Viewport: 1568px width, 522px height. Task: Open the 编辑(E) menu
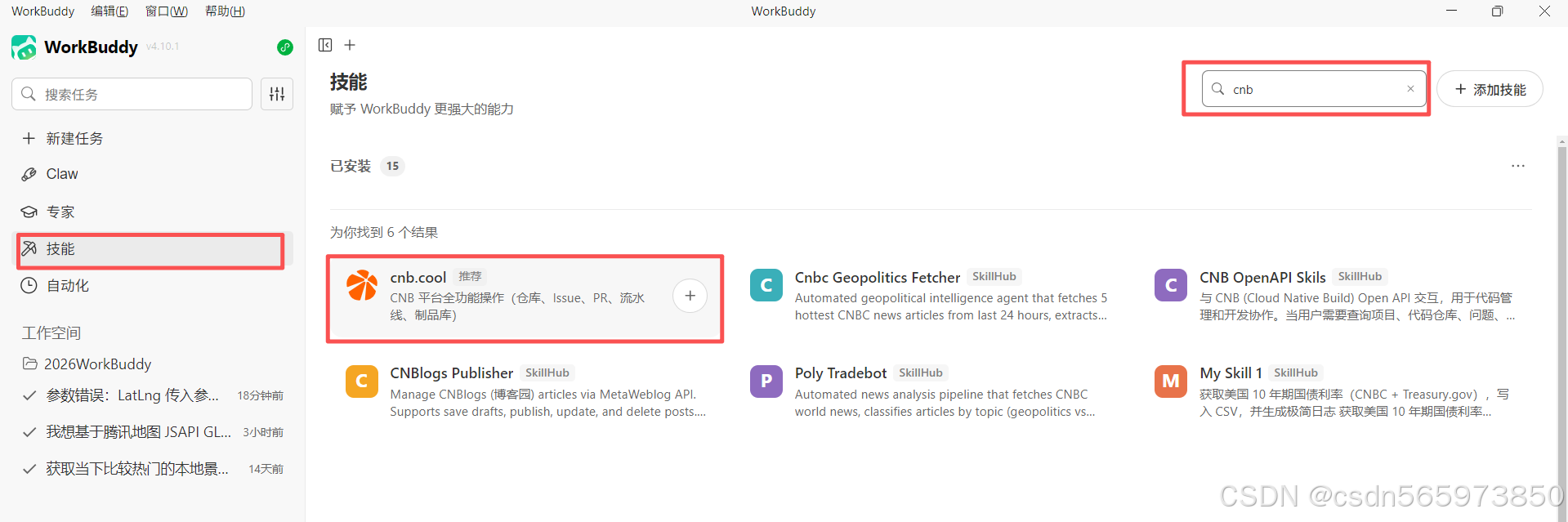109,11
